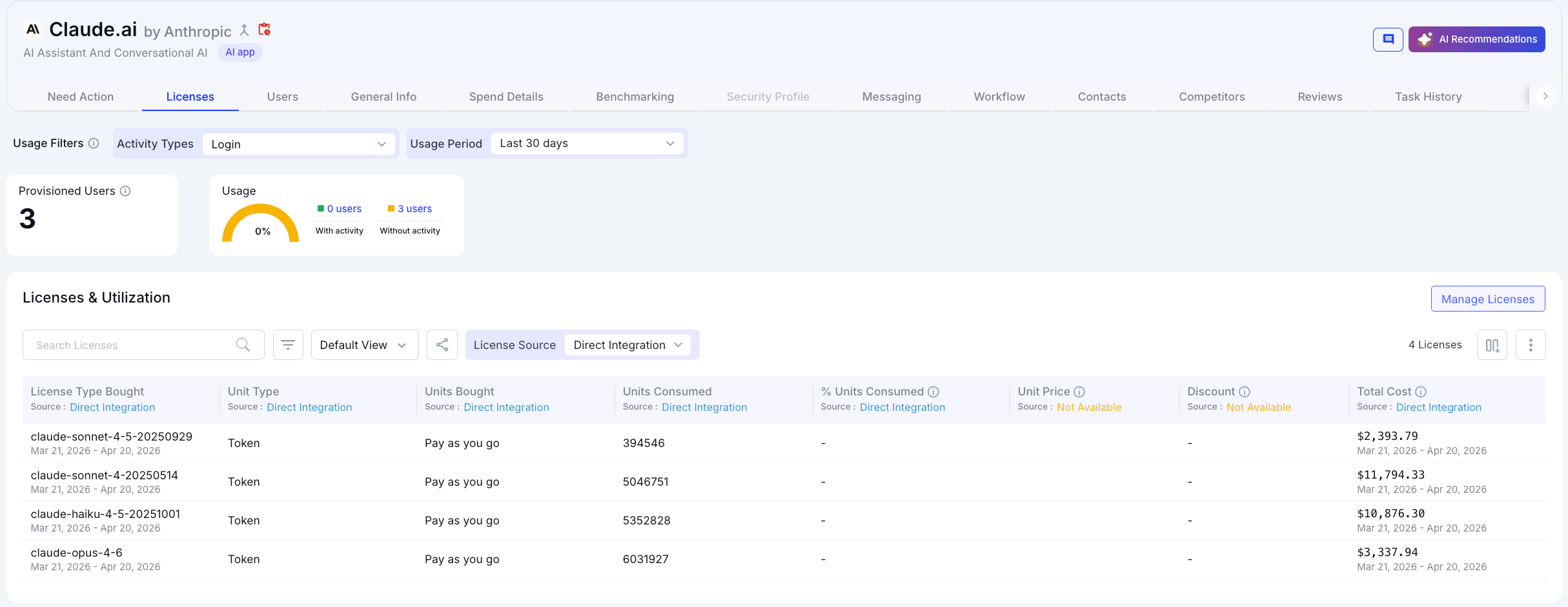Click the search magnifier icon in Search Licenses

(x=243, y=345)
